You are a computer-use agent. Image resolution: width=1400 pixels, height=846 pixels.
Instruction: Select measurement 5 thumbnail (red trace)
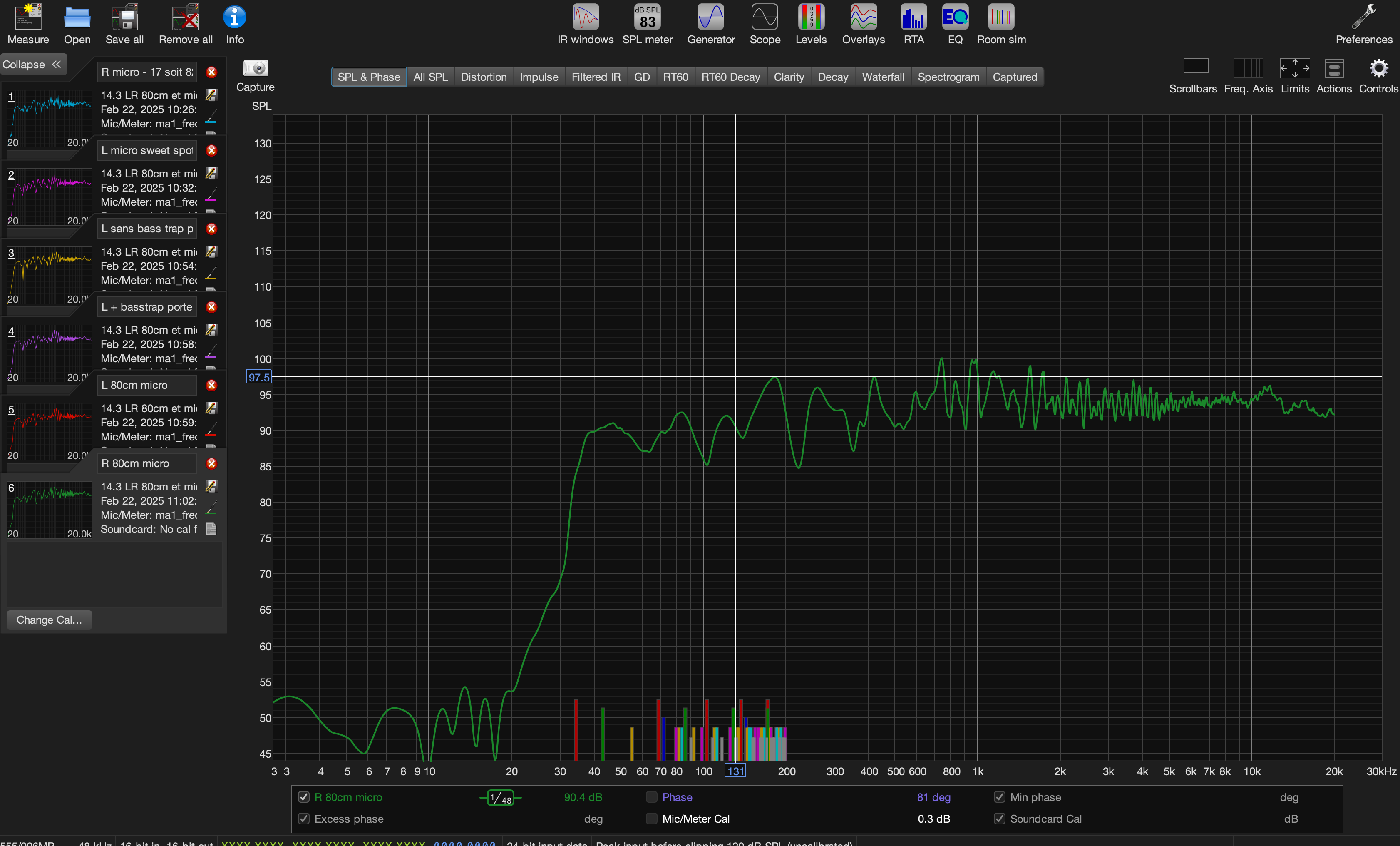(50, 432)
